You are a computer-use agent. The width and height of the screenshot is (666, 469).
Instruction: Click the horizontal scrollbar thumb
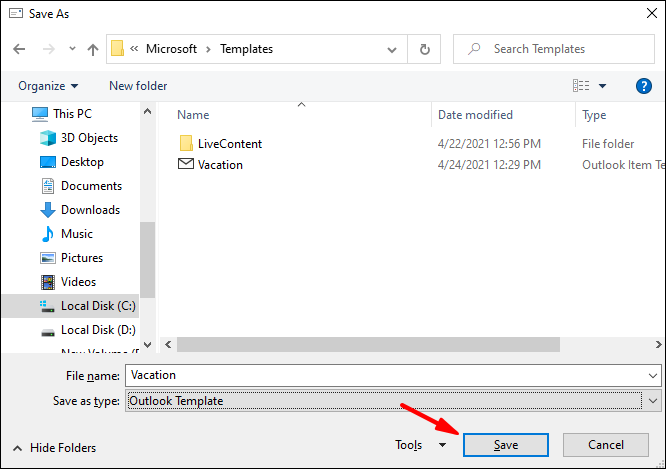tap(368, 345)
